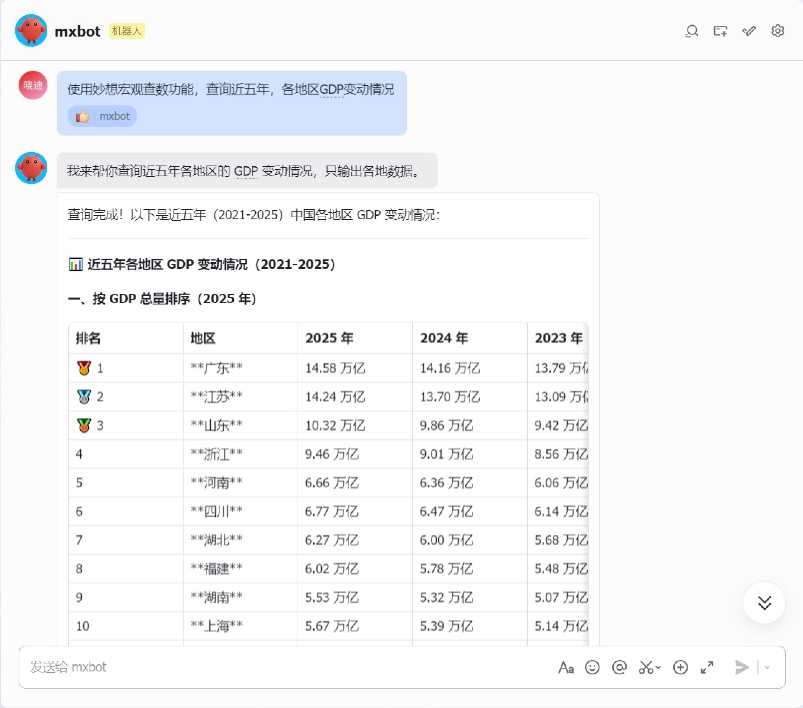
Task: Click the pencil edit icon in header
Action: pyautogui.click(x=749, y=31)
